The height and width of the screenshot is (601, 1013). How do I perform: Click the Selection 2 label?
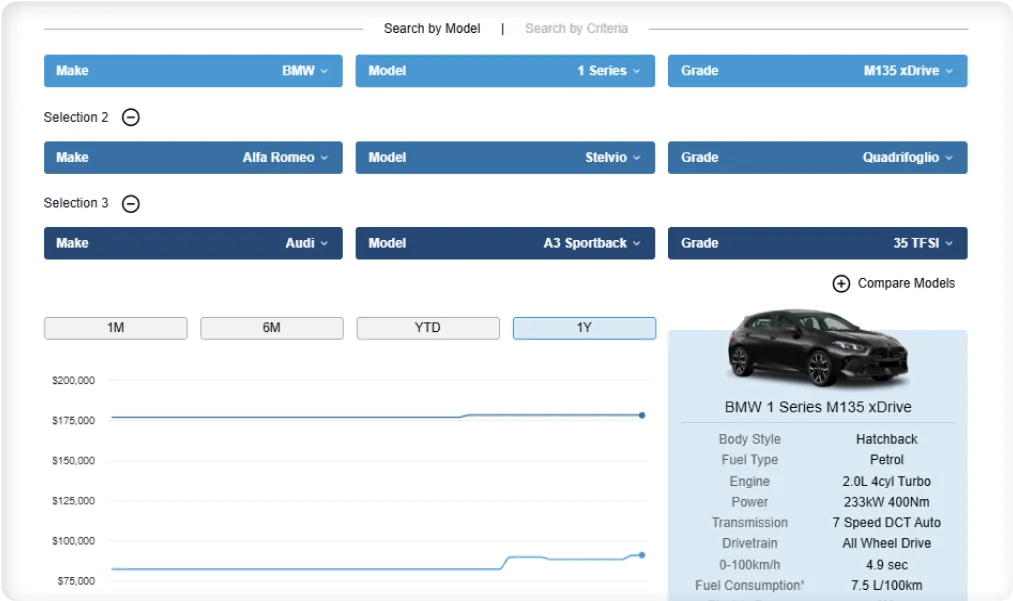point(76,117)
